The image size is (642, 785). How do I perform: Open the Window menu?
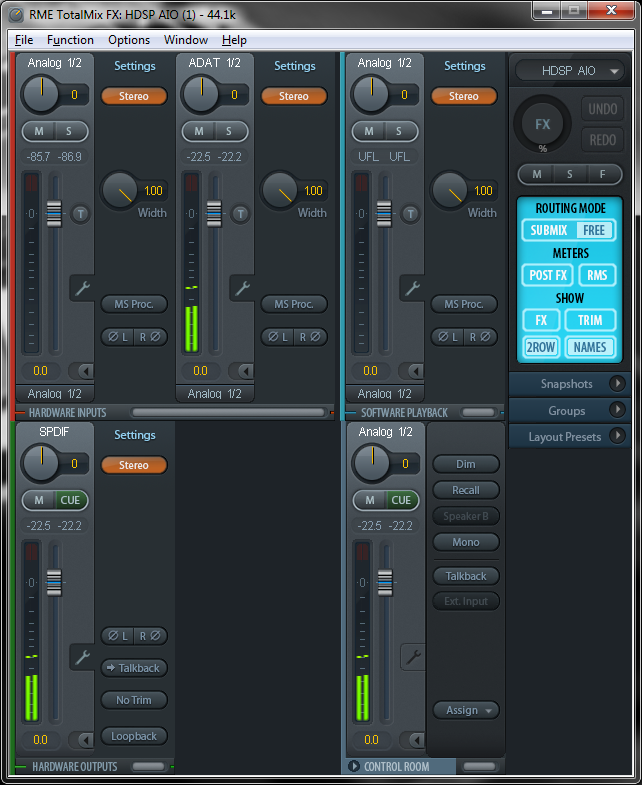point(186,40)
